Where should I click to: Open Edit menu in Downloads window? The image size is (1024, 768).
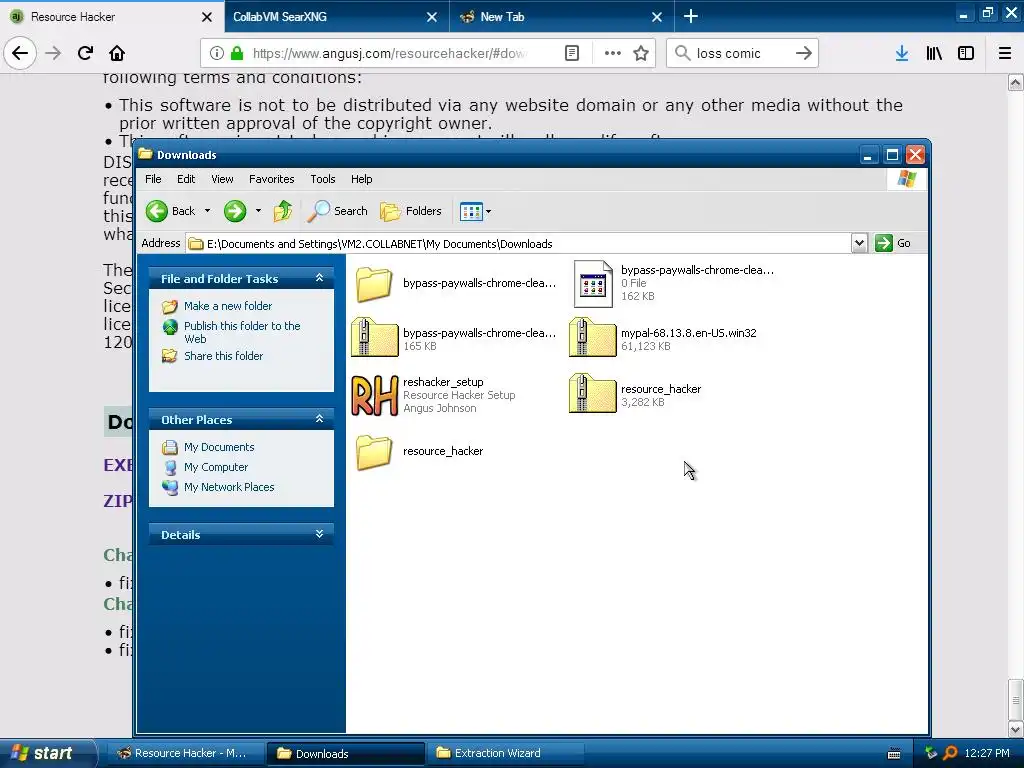click(186, 179)
